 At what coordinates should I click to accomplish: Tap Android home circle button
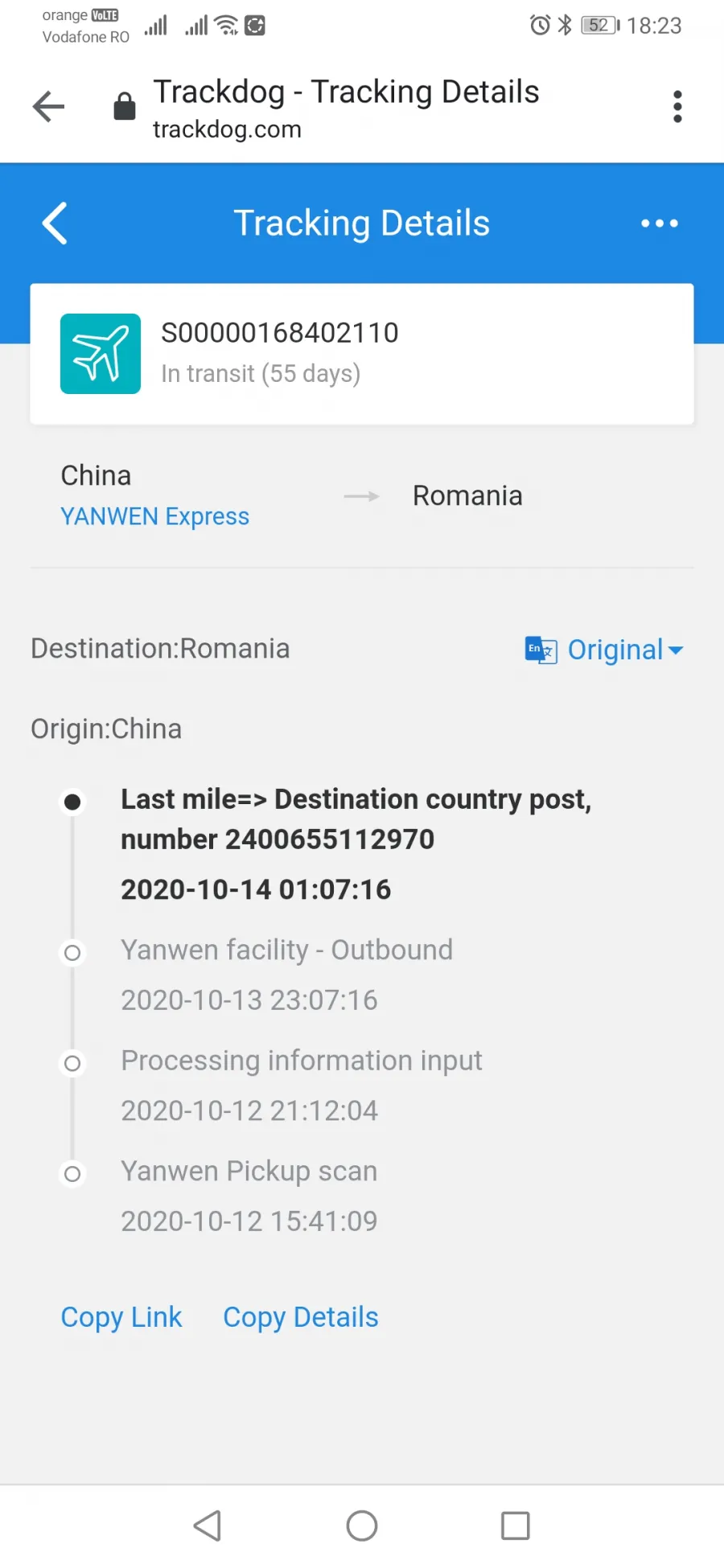pos(362,1525)
